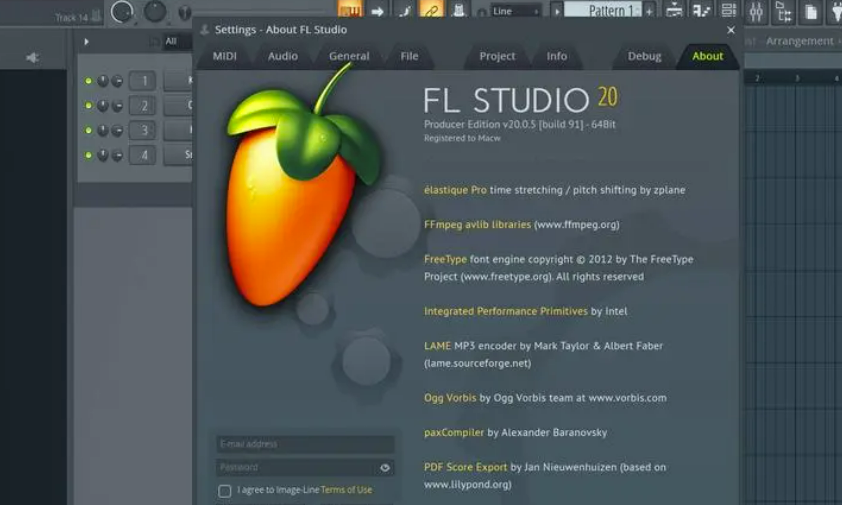842x505 pixels.
Task: Click the E-mail address field
Action: pos(305,444)
